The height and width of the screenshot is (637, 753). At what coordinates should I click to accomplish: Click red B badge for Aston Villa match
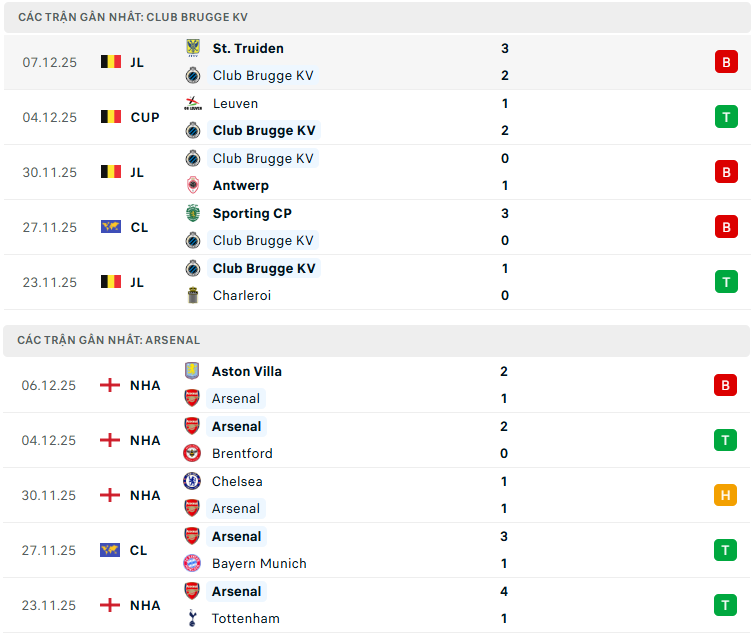[726, 385]
